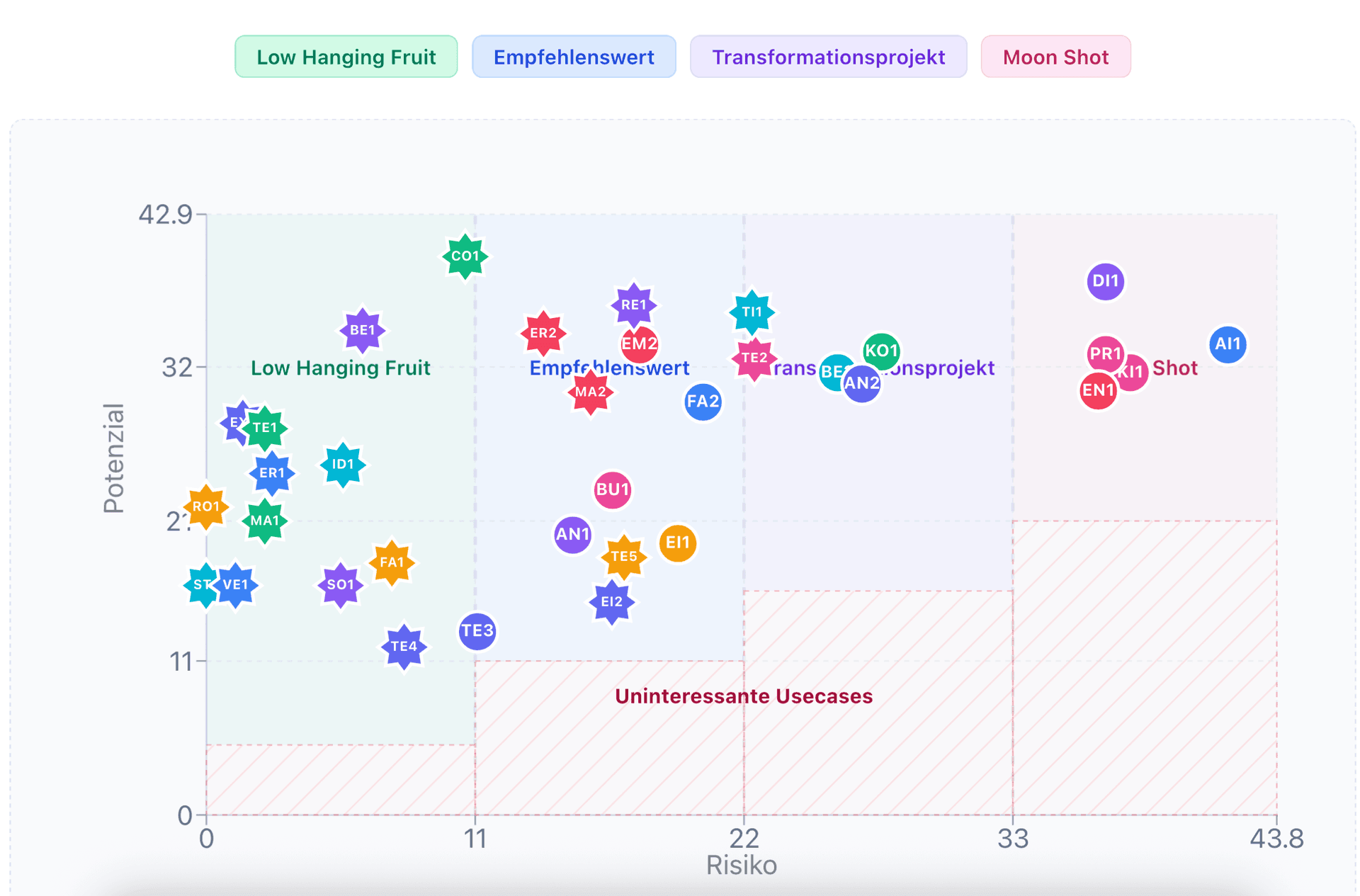Open the DI1 Moon Shot use case
Viewport: 1360px width, 896px height.
pyautogui.click(x=1105, y=281)
